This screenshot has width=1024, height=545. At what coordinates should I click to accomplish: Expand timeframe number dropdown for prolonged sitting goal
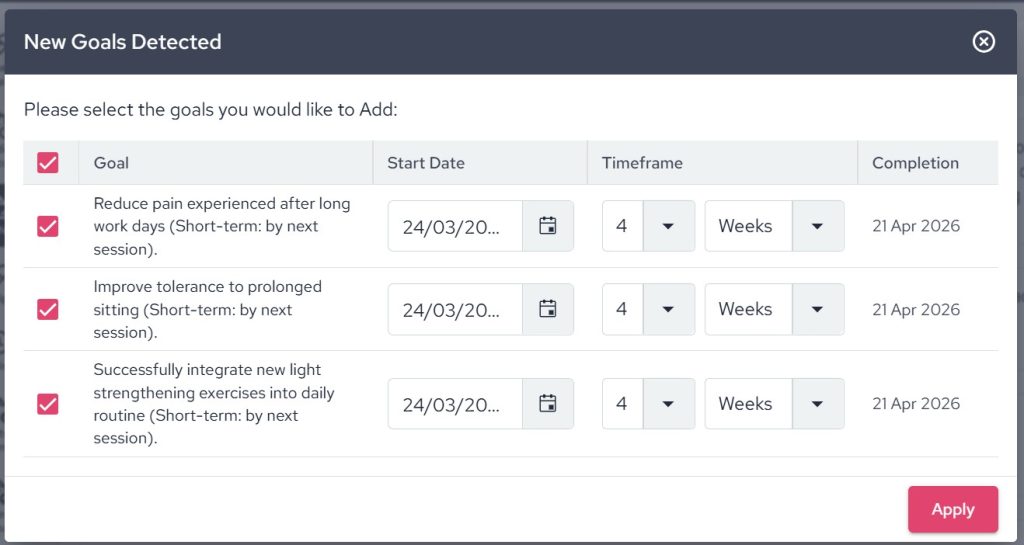[669, 309]
